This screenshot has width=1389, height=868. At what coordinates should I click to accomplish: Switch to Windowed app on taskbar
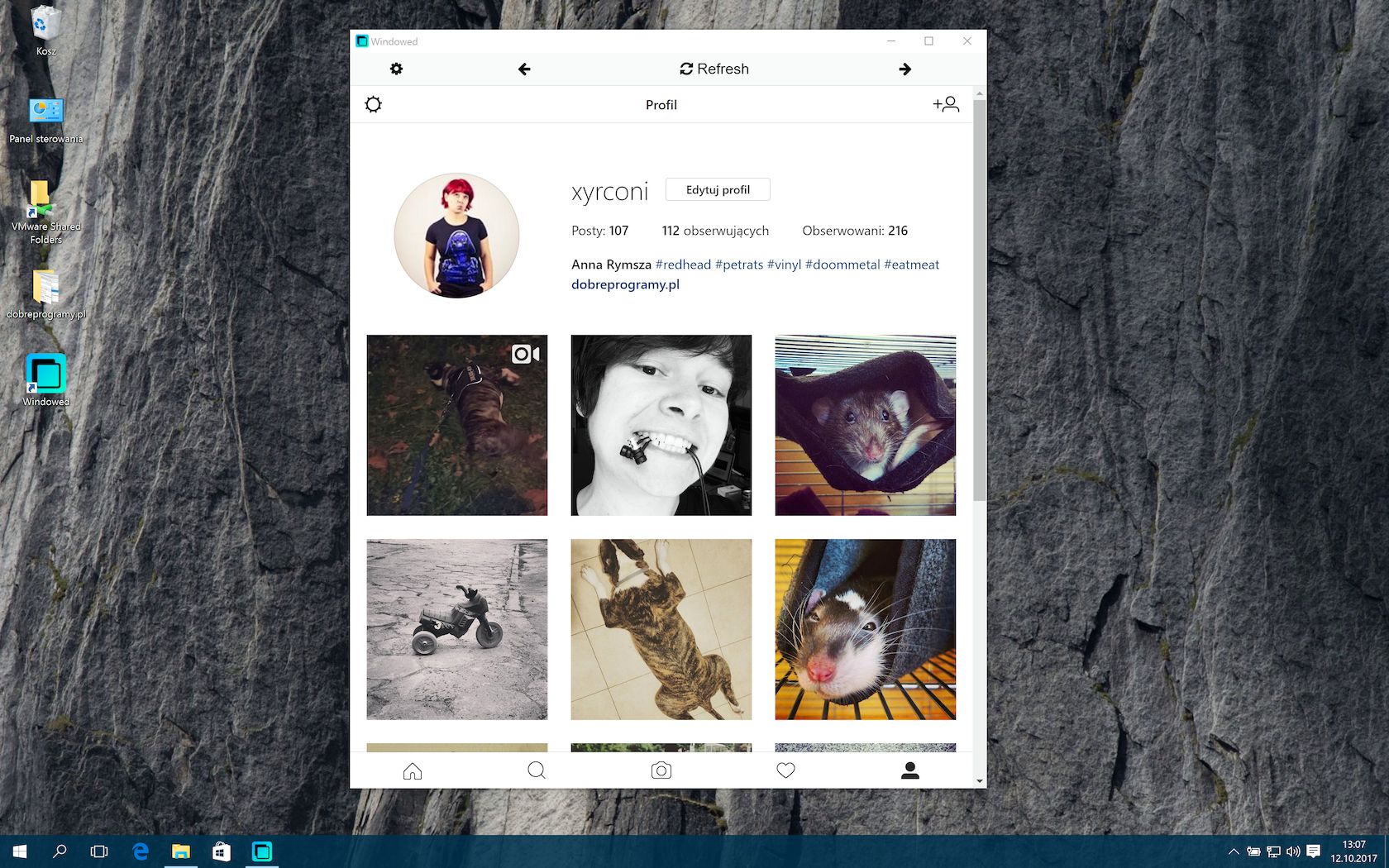coord(262,851)
